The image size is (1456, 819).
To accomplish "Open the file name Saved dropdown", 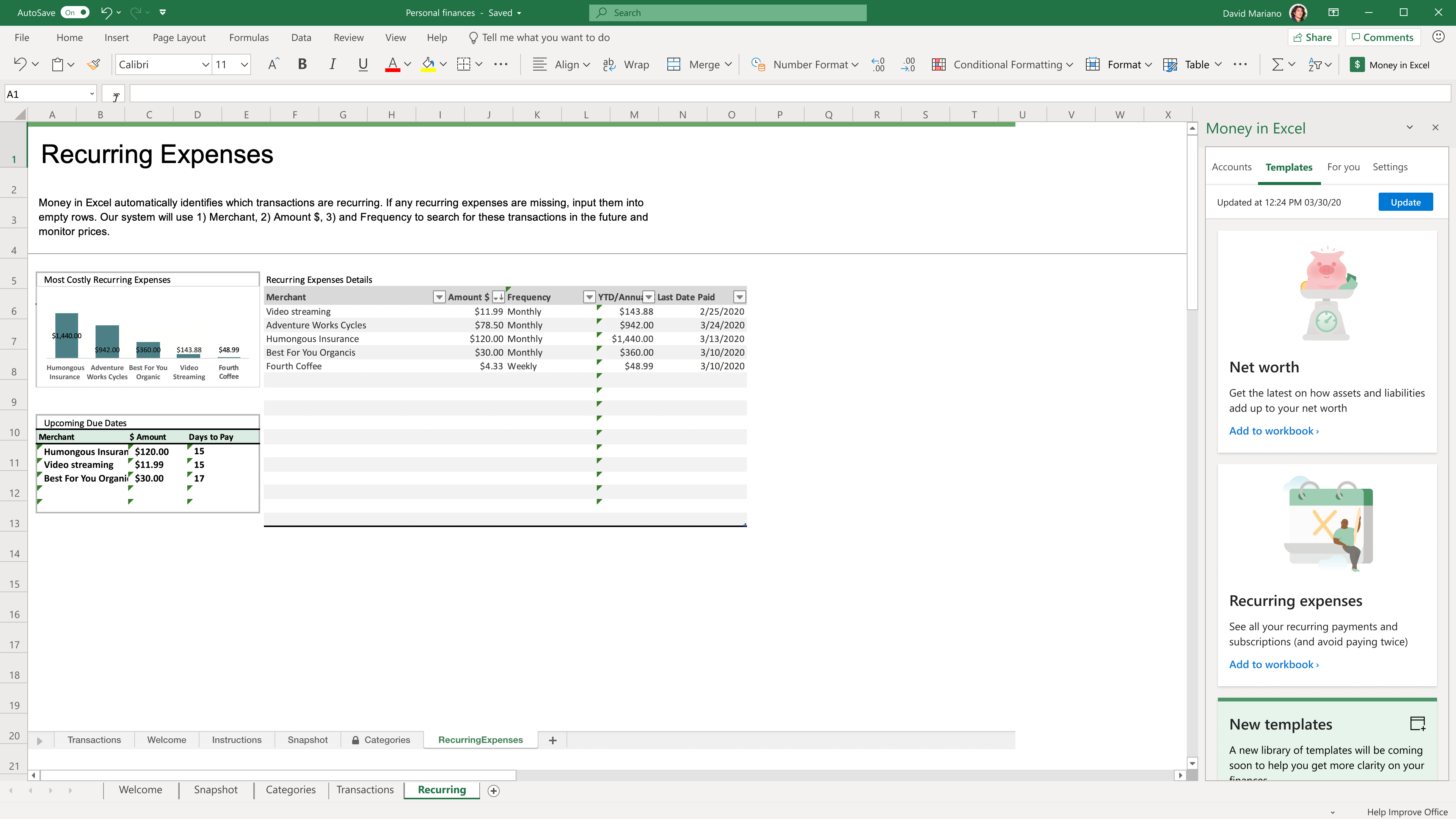I will (519, 13).
